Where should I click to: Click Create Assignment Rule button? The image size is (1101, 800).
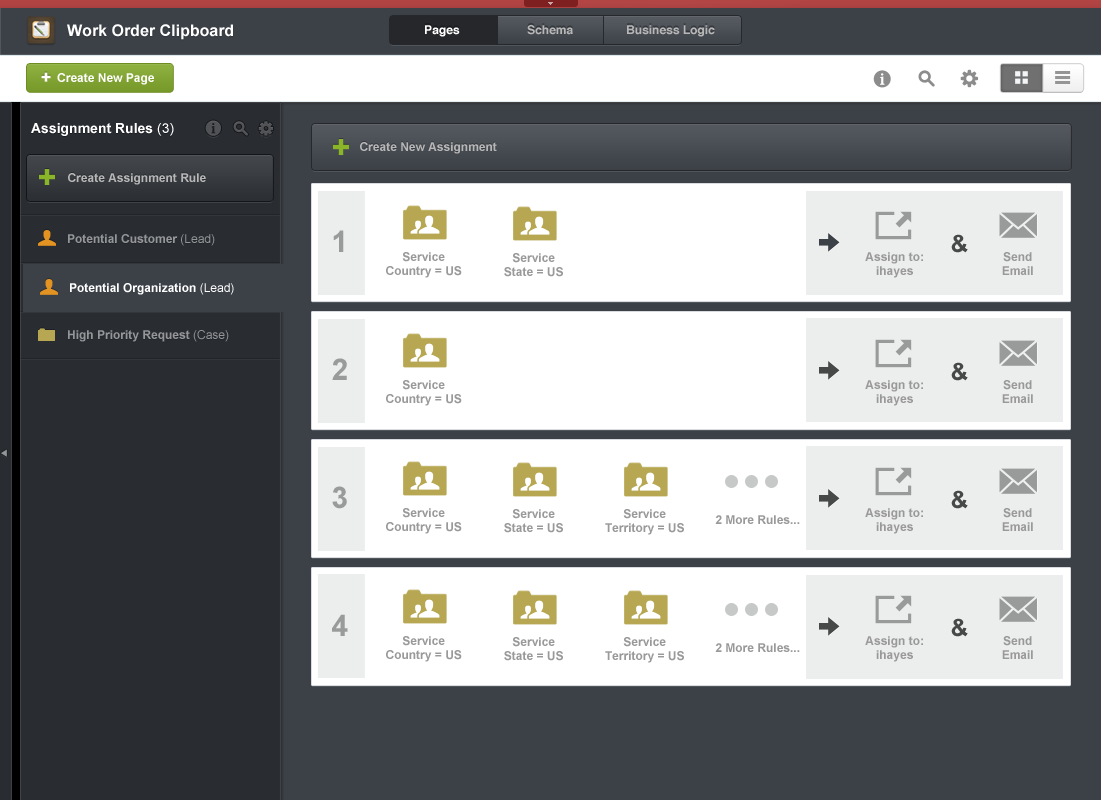coord(150,178)
